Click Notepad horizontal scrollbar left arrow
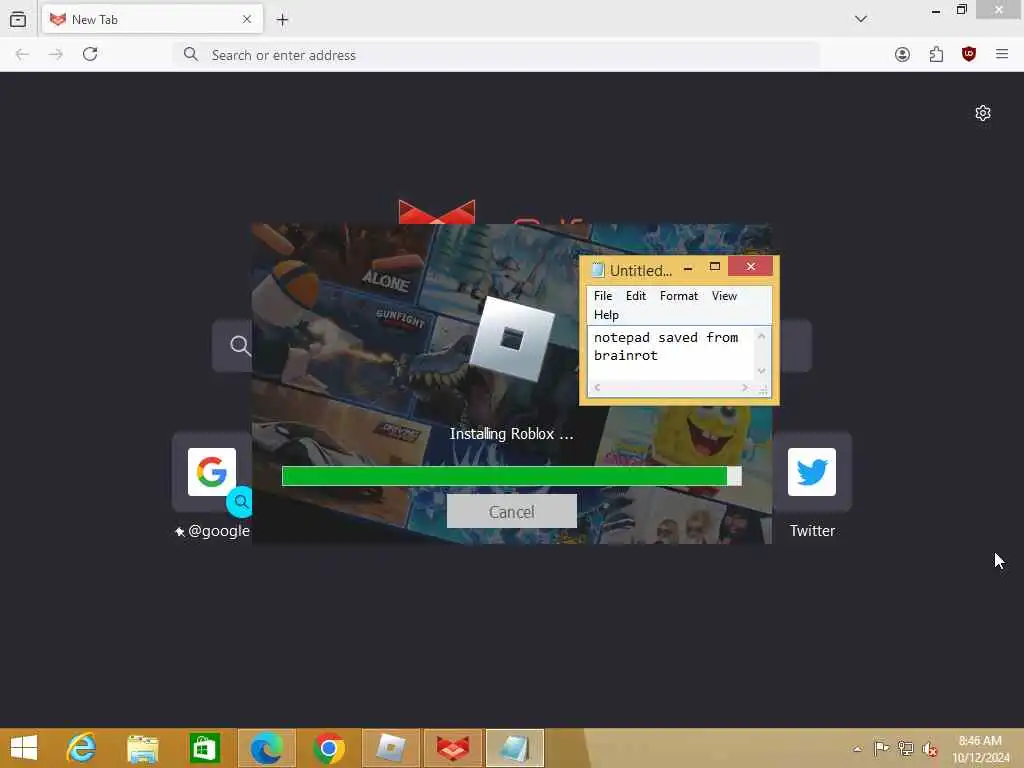 coord(598,387)
